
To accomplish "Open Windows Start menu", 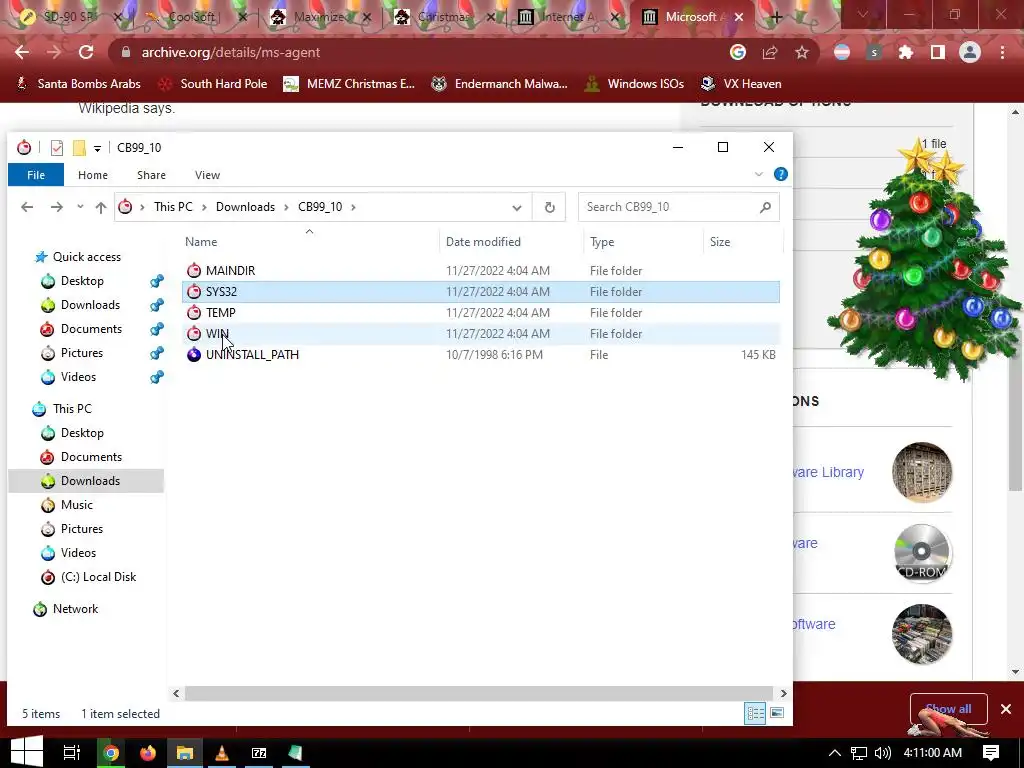I will click(27, 752).
